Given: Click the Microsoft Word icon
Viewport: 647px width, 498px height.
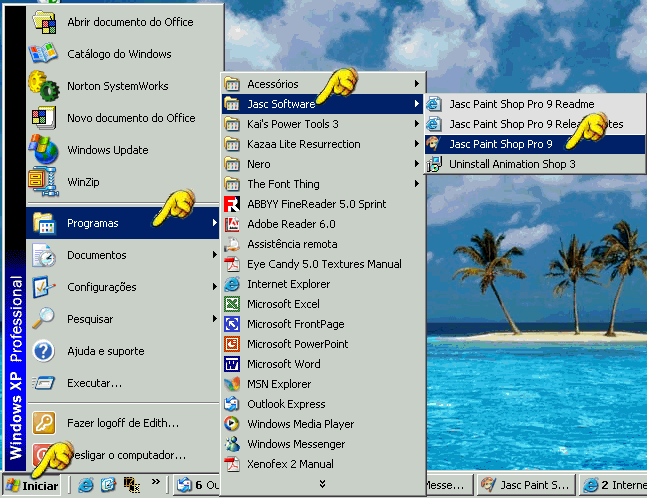Looking at the screenshot, I should point(232,364).
